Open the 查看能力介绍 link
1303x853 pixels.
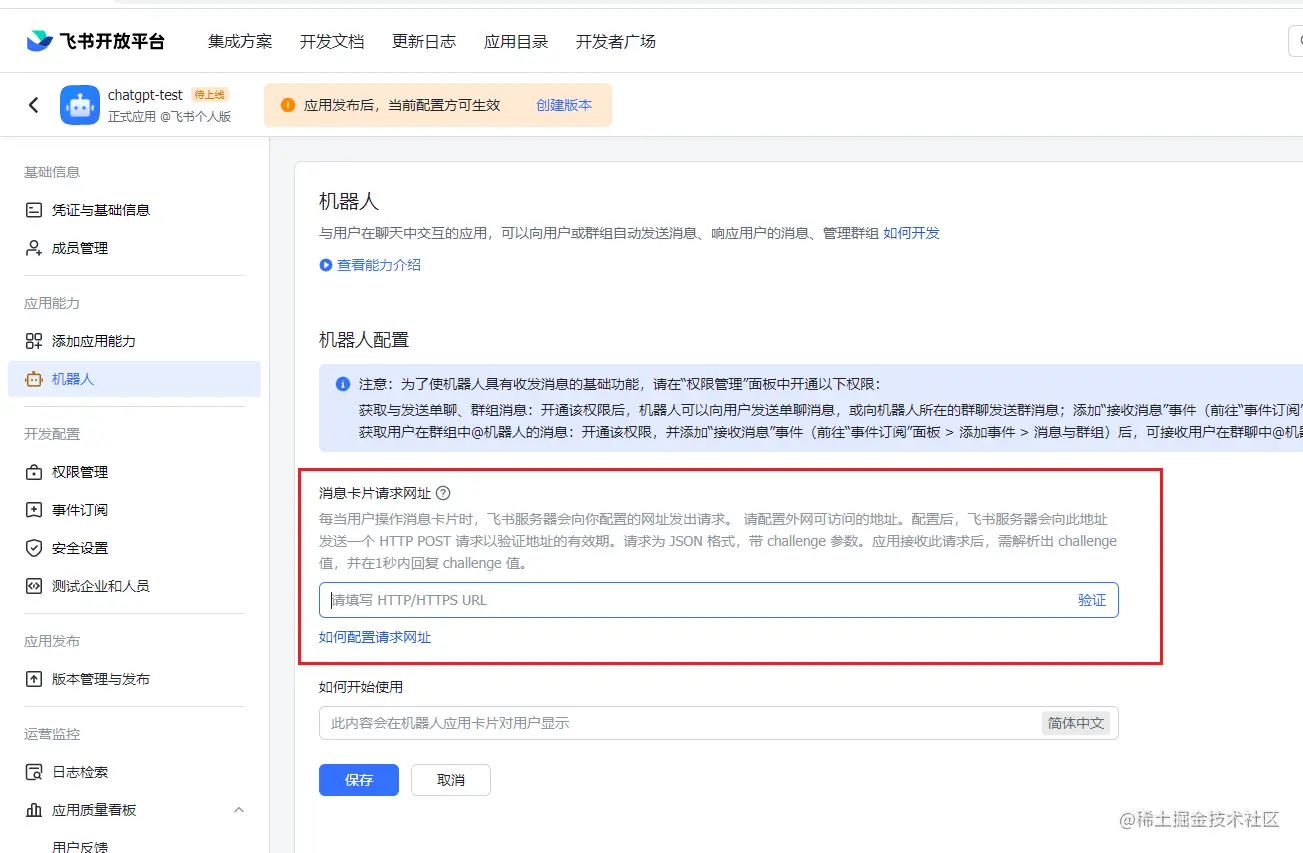[379, 265]
